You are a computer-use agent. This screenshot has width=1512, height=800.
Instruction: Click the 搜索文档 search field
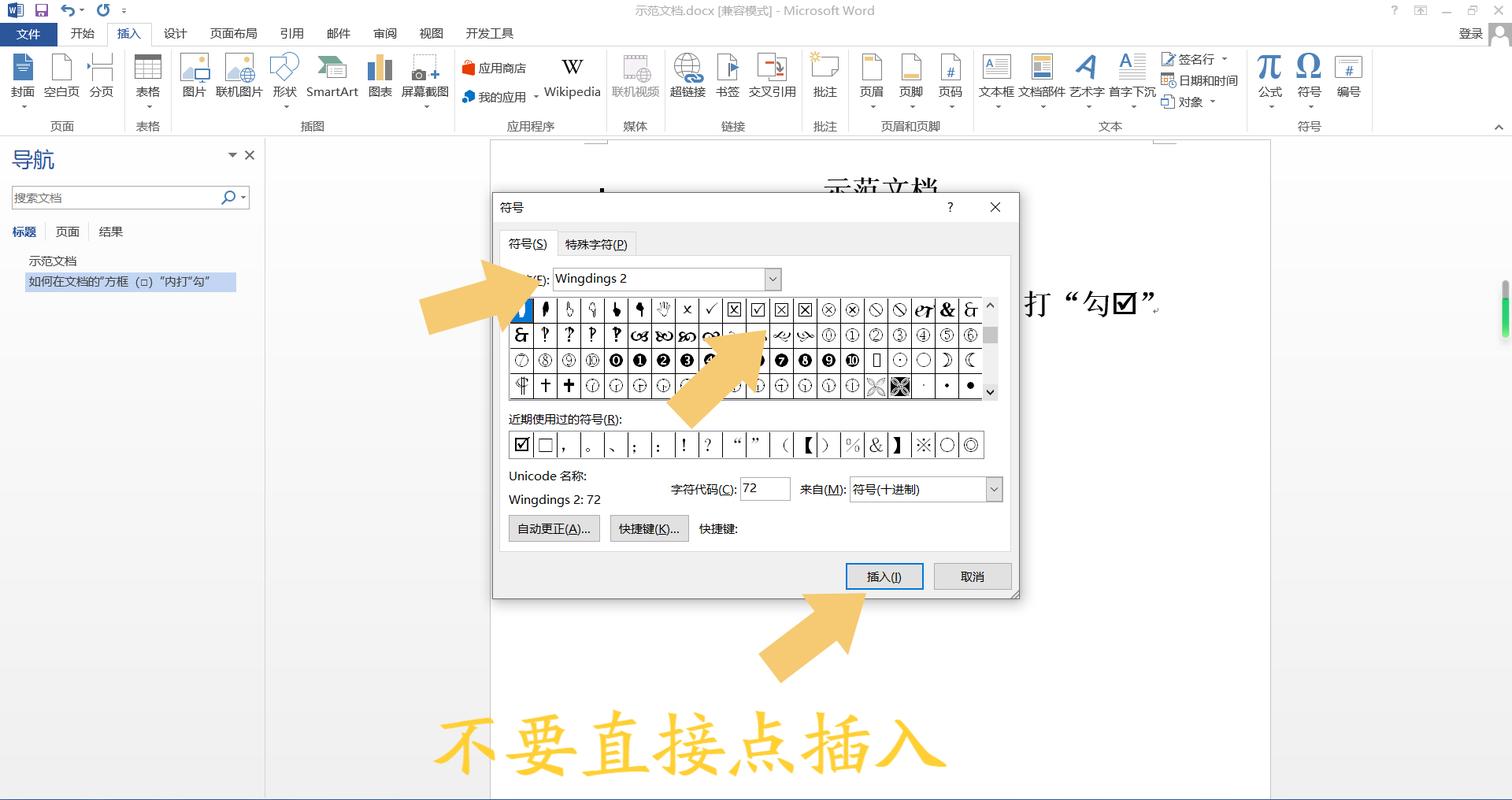point(115,198)
